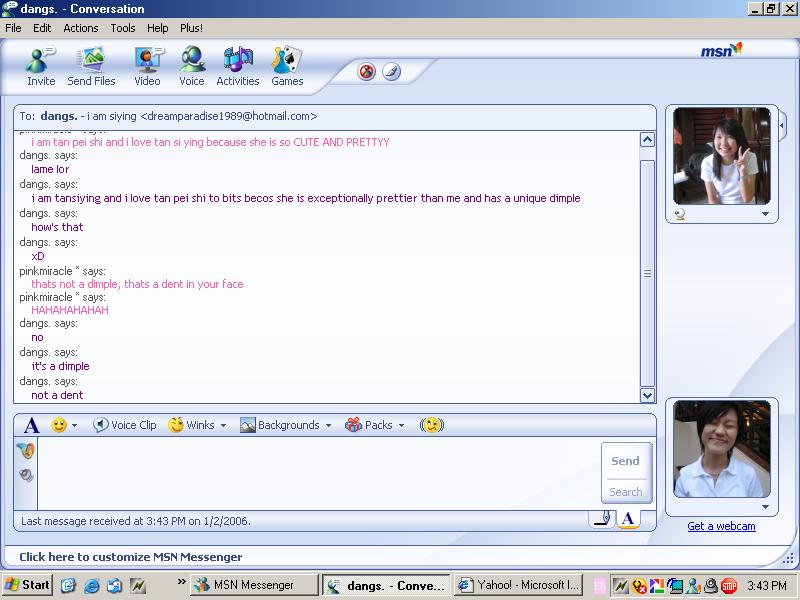Click the webcam icon under dangs' picture
Screen dimensions: 800x600
[x=680, y=214]
